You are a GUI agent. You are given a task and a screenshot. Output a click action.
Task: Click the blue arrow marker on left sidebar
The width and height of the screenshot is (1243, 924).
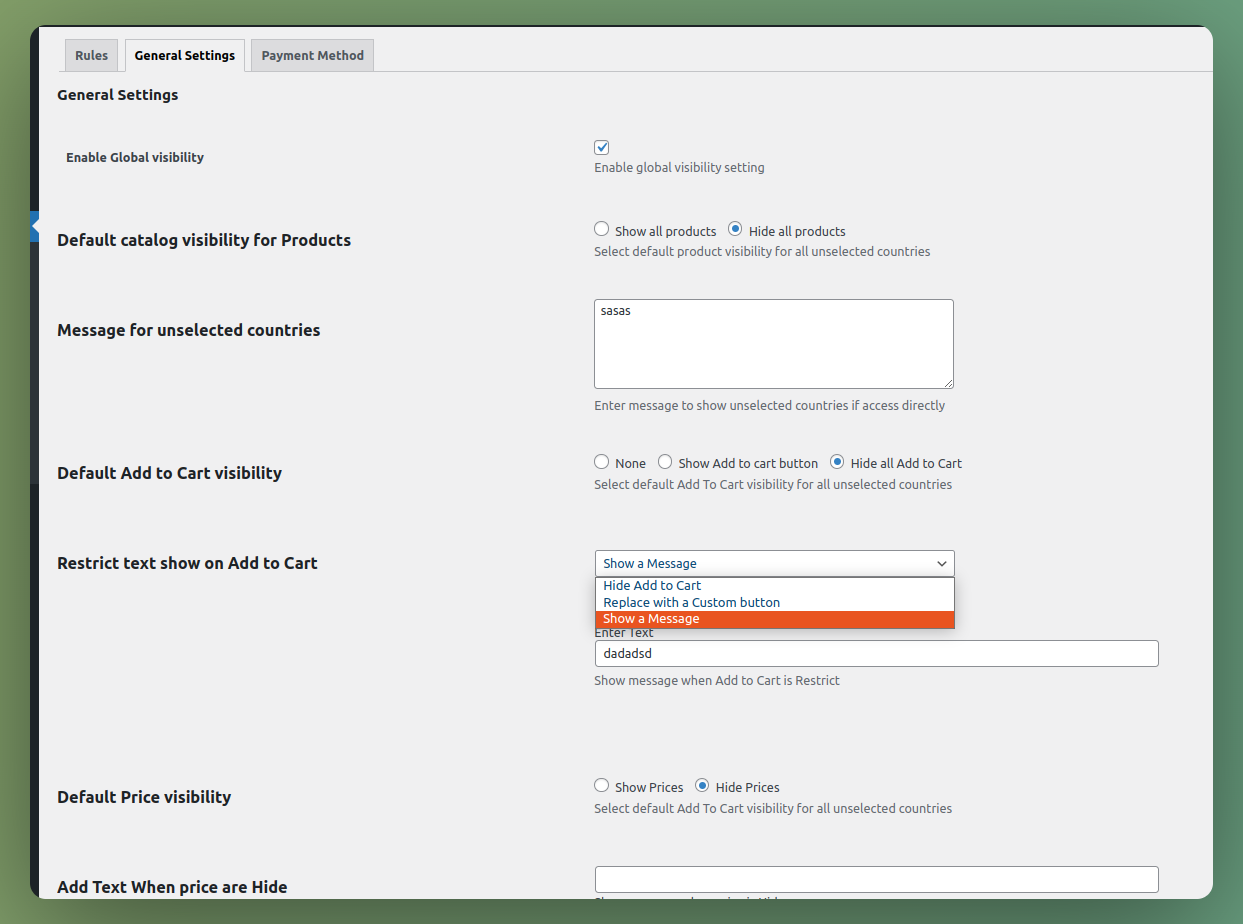coord(35,227)
